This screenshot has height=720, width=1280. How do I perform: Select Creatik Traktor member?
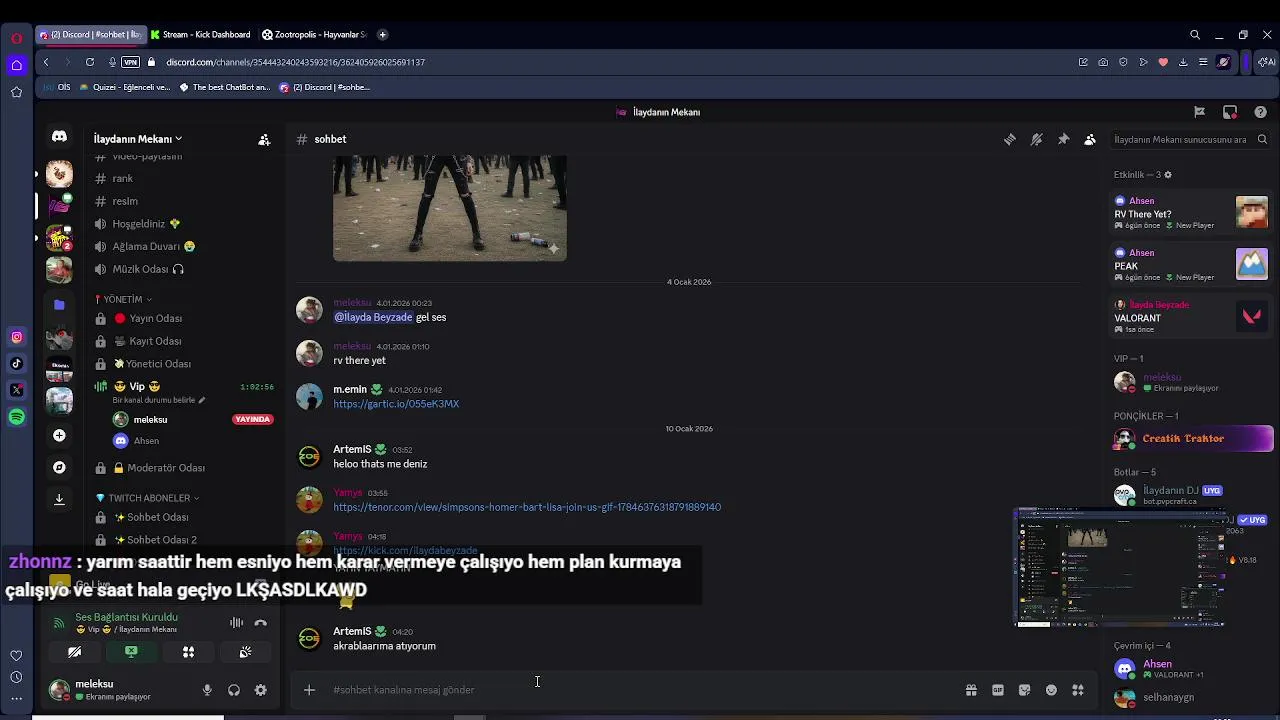[1193, 438]
